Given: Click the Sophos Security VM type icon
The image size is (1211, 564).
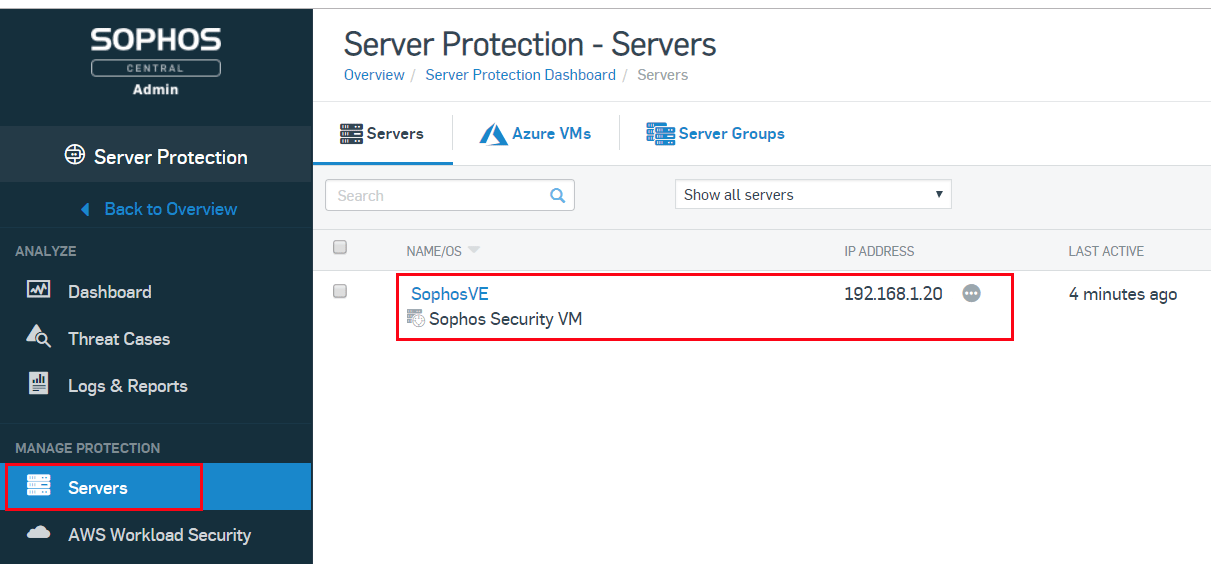Looking at the screenshot, I should pos(416,319).
